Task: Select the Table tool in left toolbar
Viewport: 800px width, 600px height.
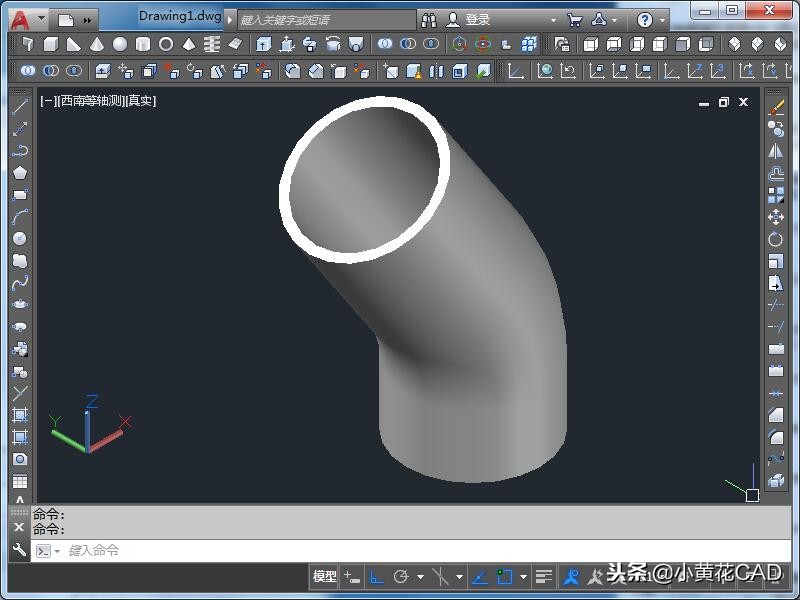Action: click(20, 481)
